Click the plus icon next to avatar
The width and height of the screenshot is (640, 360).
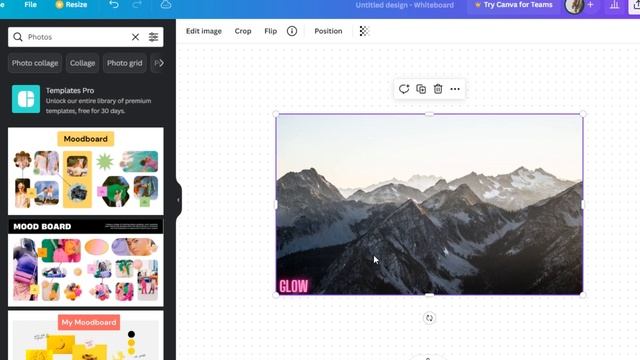[591, 5]
